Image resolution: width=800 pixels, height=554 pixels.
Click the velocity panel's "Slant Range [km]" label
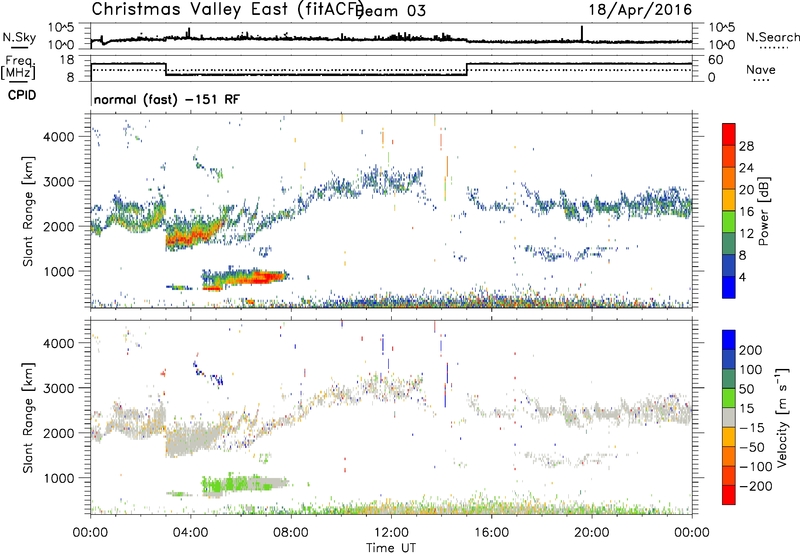point(28,417)
